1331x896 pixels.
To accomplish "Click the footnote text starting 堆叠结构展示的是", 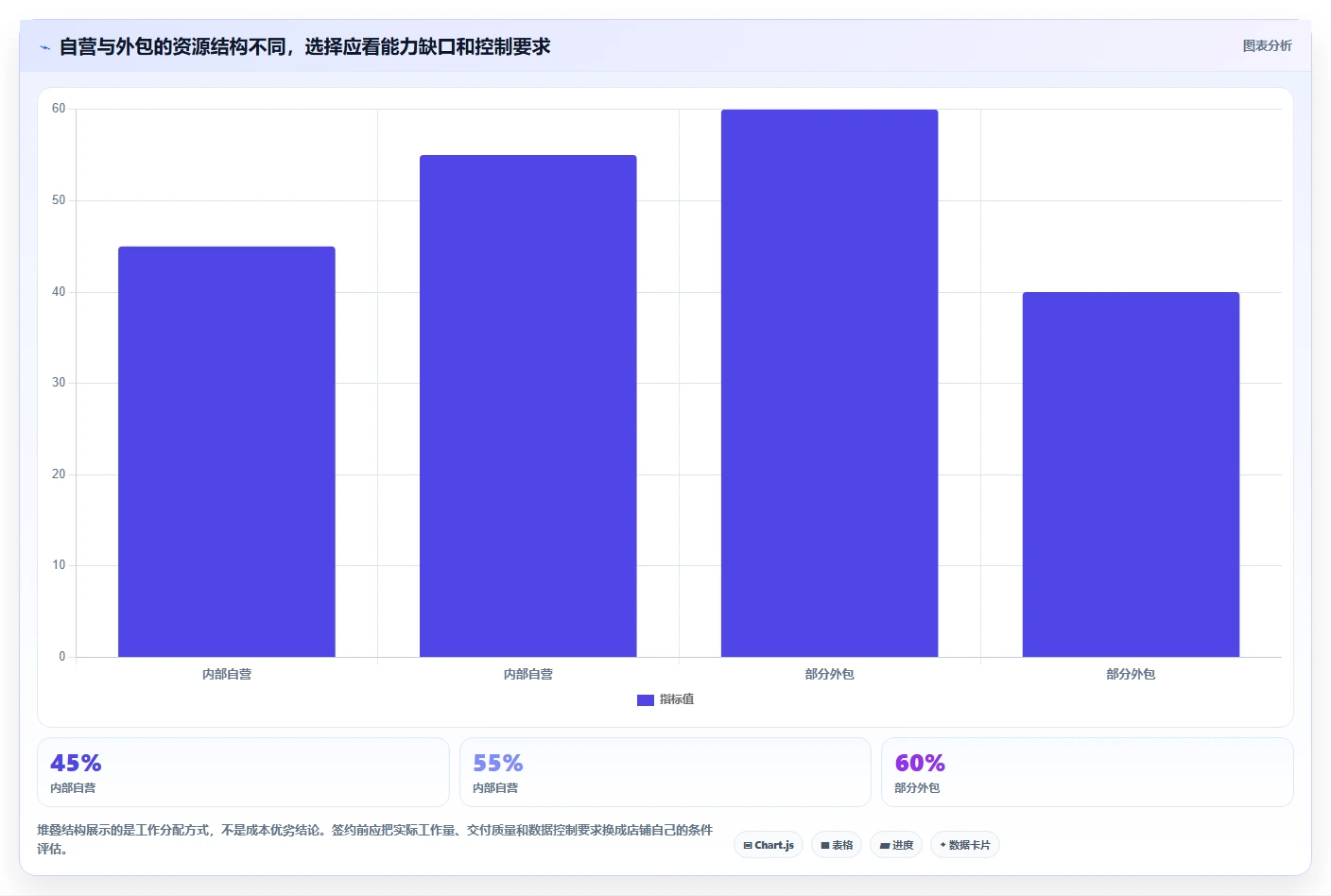I will [375, 839].
